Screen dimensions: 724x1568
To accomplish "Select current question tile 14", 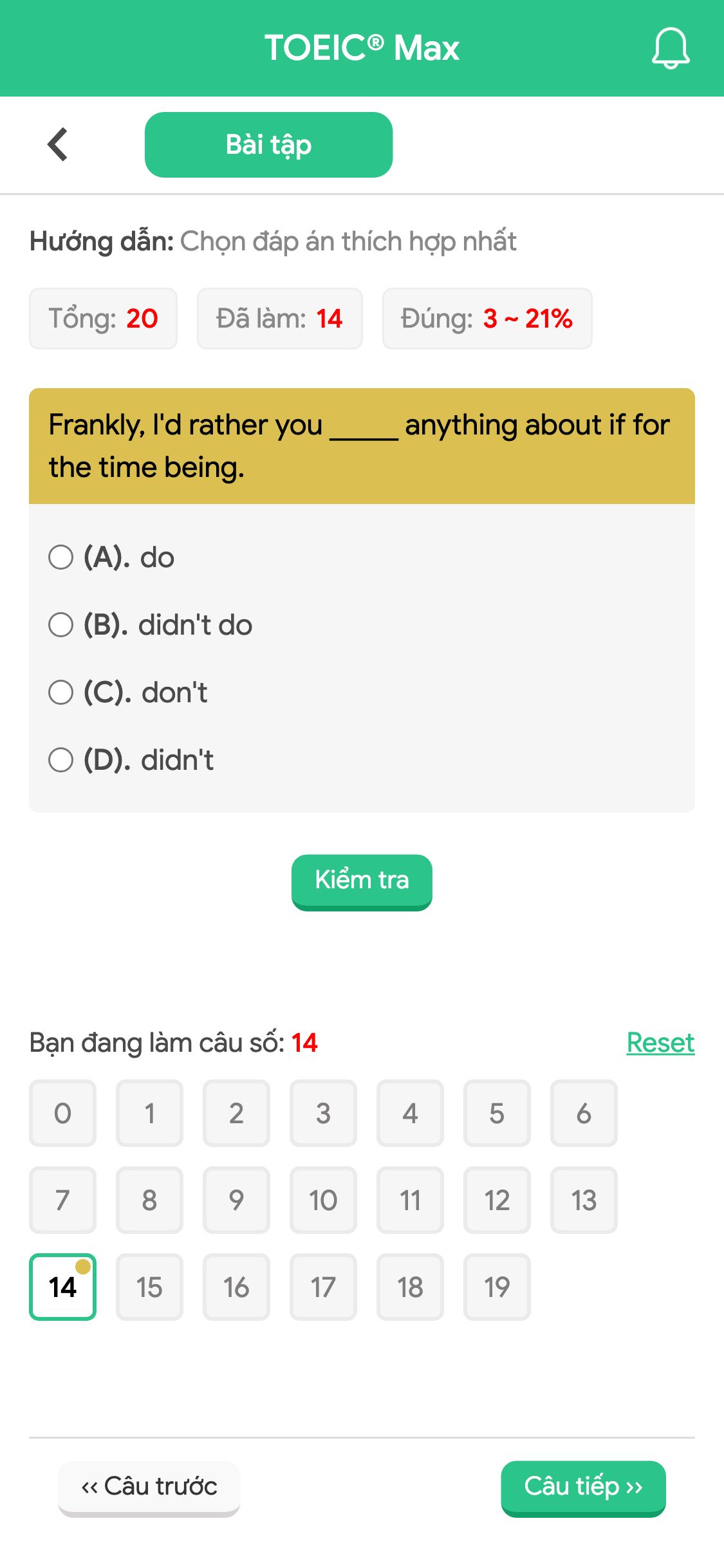I will [62, 1287].
